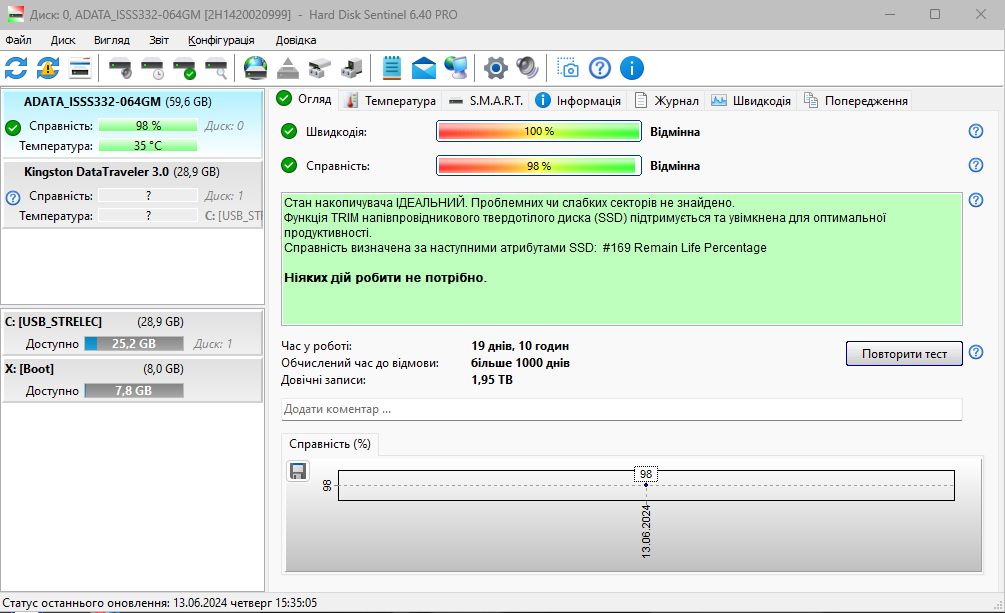Viewport: 1005px width, 613px height.
Task: Click the Ніяких дій робити не потрібно text
Action: coord(385,278)
